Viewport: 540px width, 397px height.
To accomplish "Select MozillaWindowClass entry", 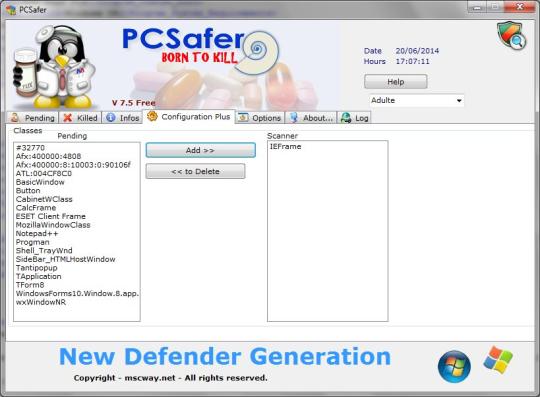I will 53,225.
